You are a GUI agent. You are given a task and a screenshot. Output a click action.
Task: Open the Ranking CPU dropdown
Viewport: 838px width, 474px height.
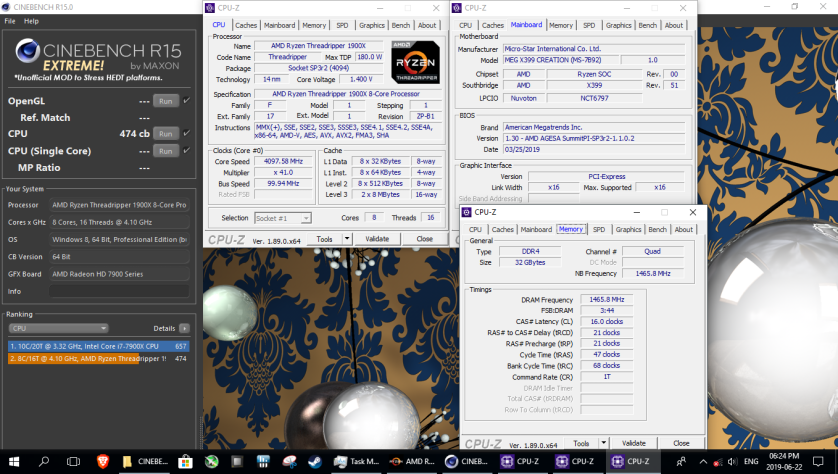click(x=58, y=328)
